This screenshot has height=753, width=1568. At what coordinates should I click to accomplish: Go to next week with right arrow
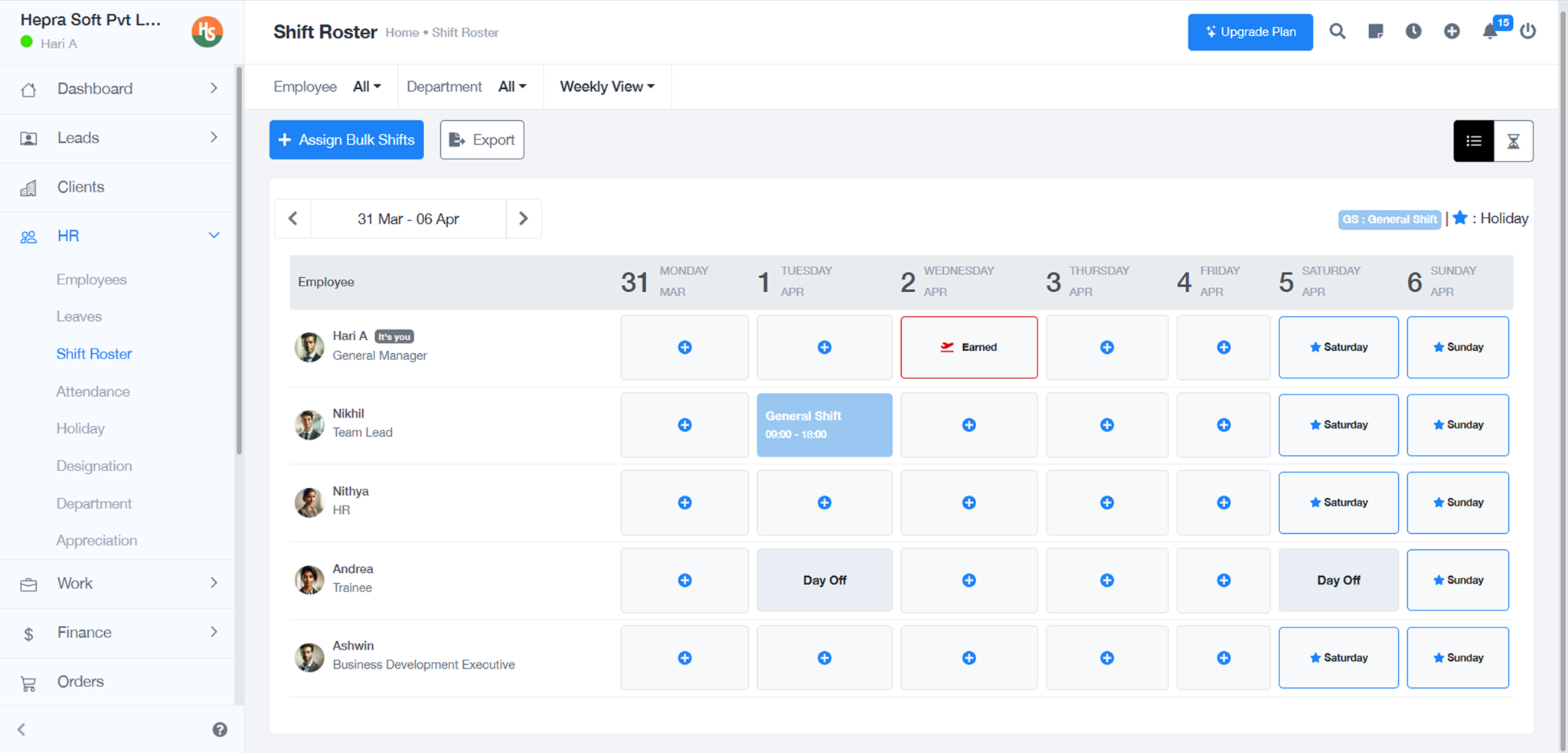524,219
